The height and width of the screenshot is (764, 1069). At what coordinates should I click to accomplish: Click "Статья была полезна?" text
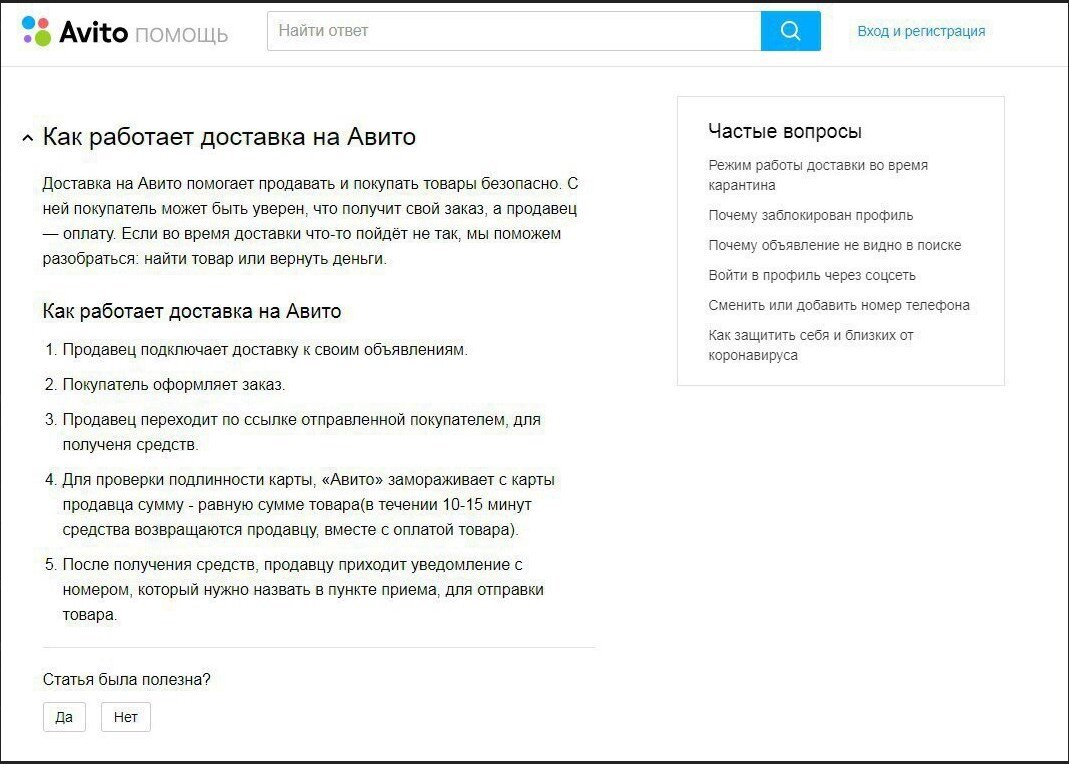[x=127, y=679]
